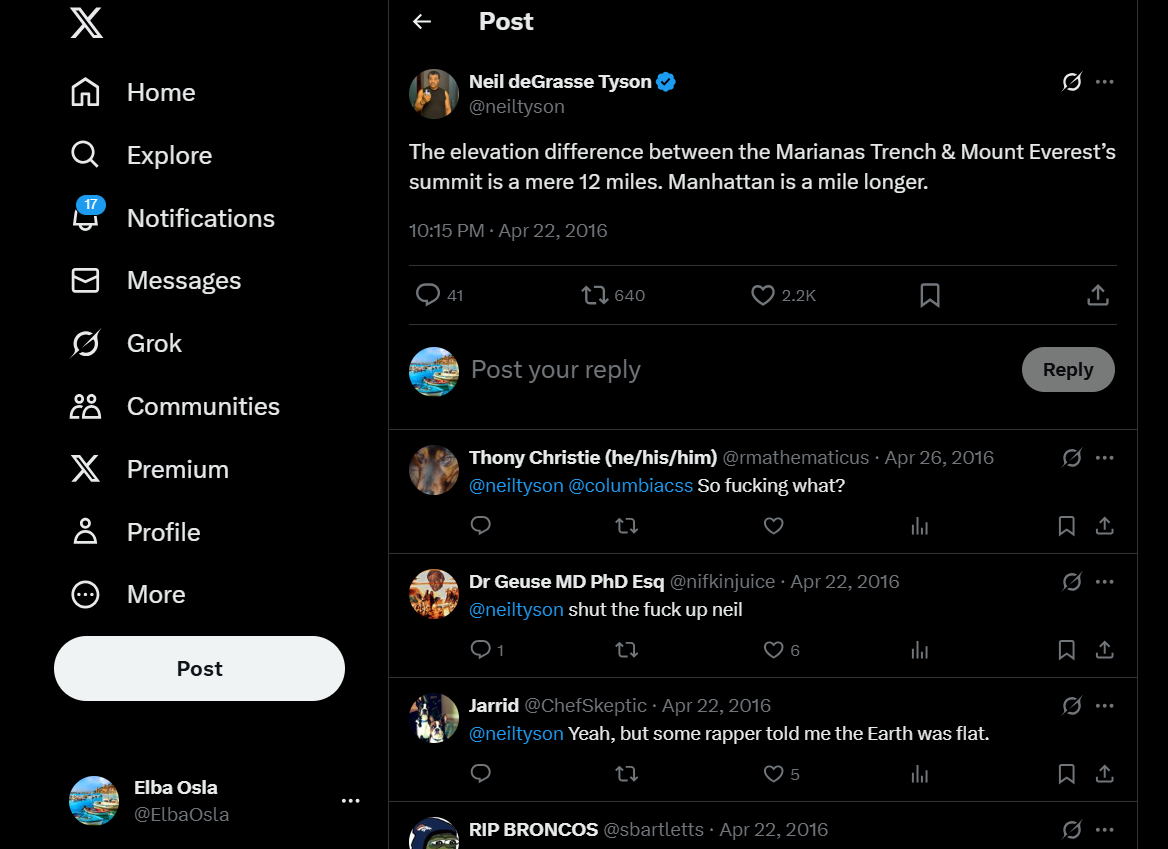This screenshot has width=1168, height=849.
Task: Open account menu dots beside Elba Osla
Action: click(350, 801)
